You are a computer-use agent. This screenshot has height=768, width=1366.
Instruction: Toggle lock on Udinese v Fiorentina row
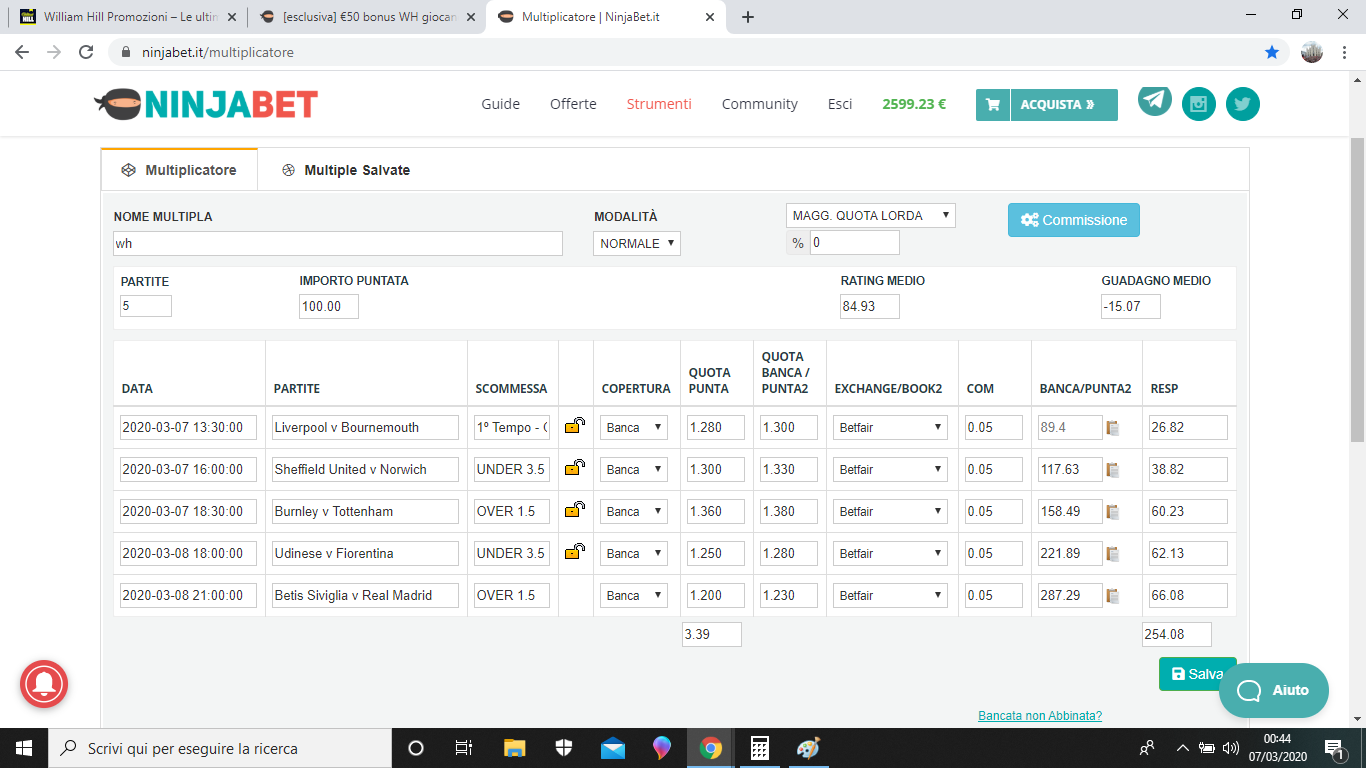[x=575, y=552]
